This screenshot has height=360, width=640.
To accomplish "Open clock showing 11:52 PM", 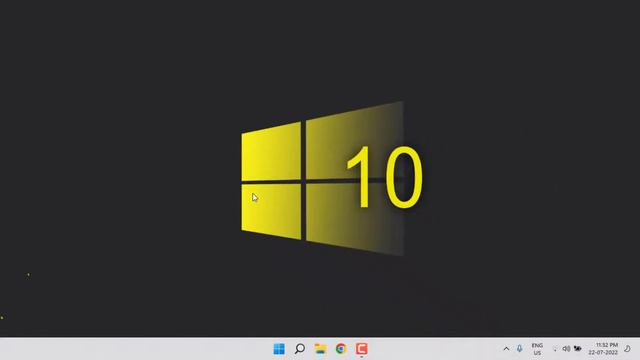I will [x=603, y=349].
